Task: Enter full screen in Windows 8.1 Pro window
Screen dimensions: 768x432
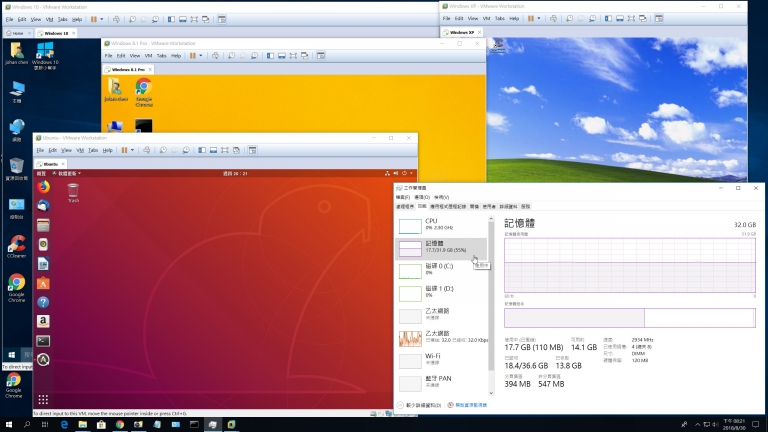Action: [293, 56]
